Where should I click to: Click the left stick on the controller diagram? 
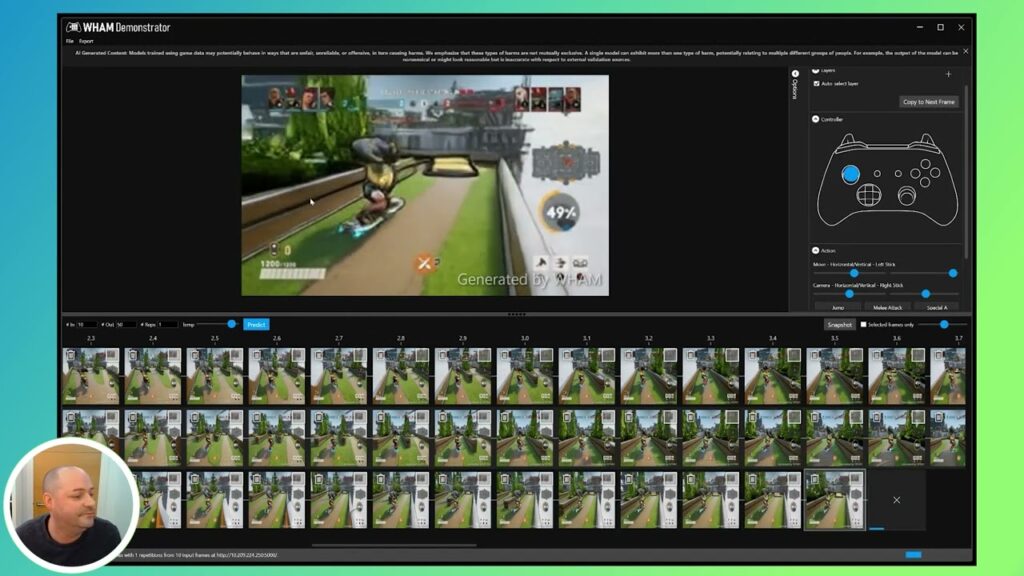[851, 174]
